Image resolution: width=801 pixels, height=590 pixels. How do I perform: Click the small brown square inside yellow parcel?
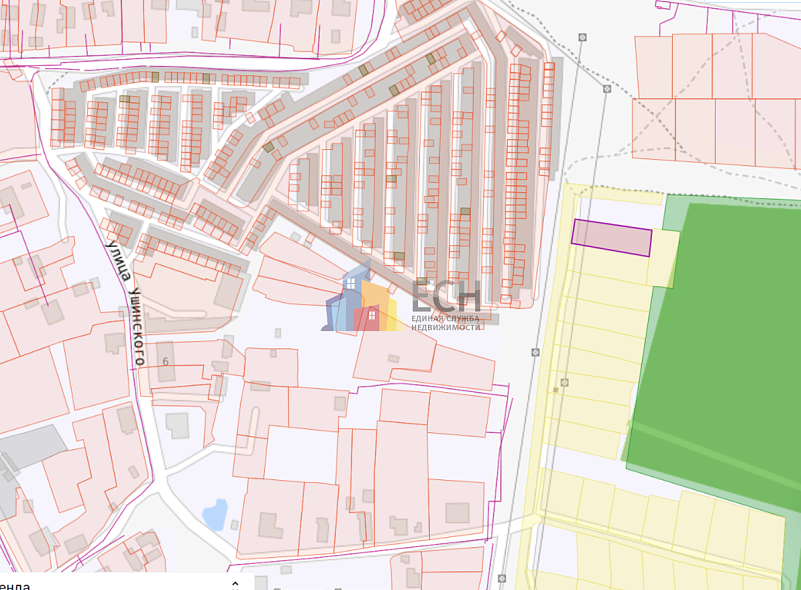coord(555,391)
